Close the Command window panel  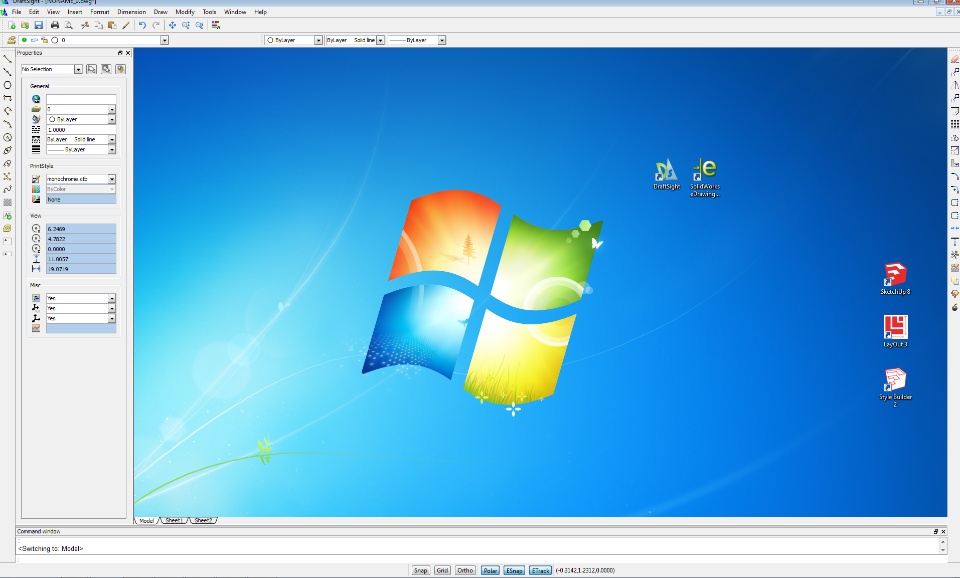tap(943, 531)
